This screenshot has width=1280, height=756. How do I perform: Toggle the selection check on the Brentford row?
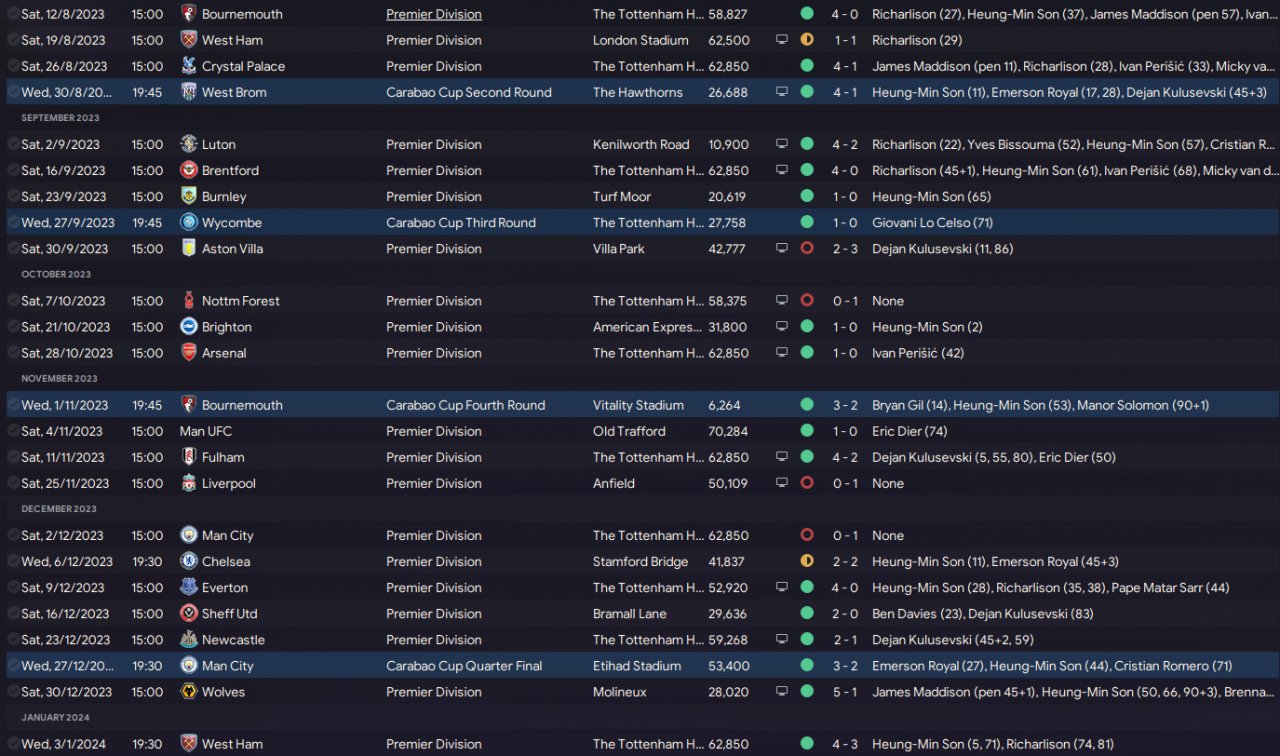12,170
